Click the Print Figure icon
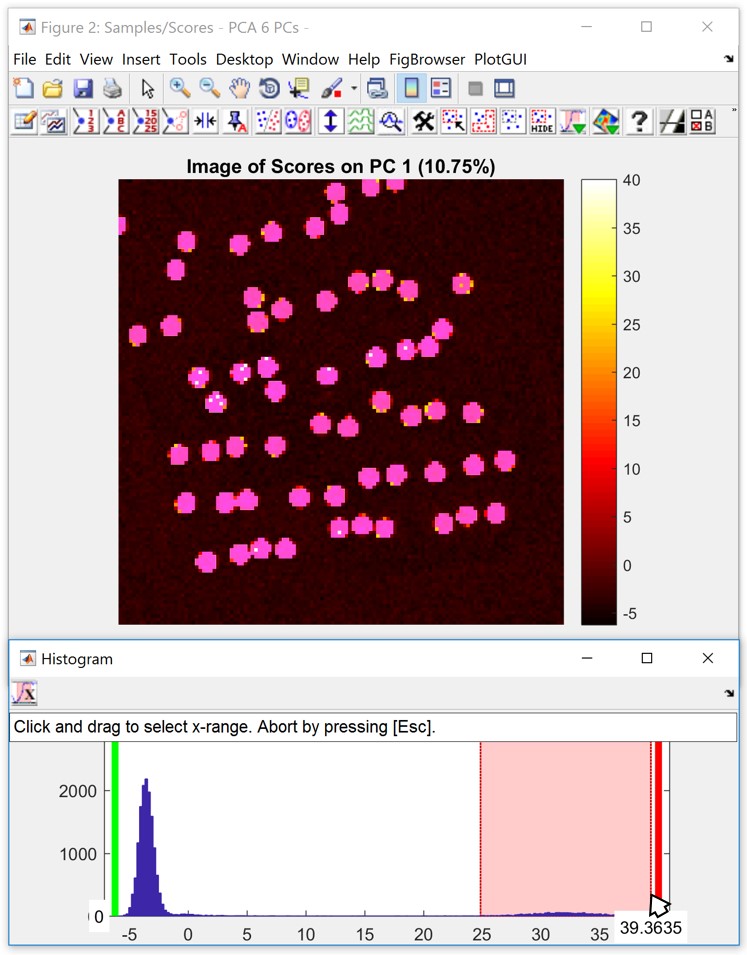The width and height of the screenshot is (747, 955). click(112, 89)
